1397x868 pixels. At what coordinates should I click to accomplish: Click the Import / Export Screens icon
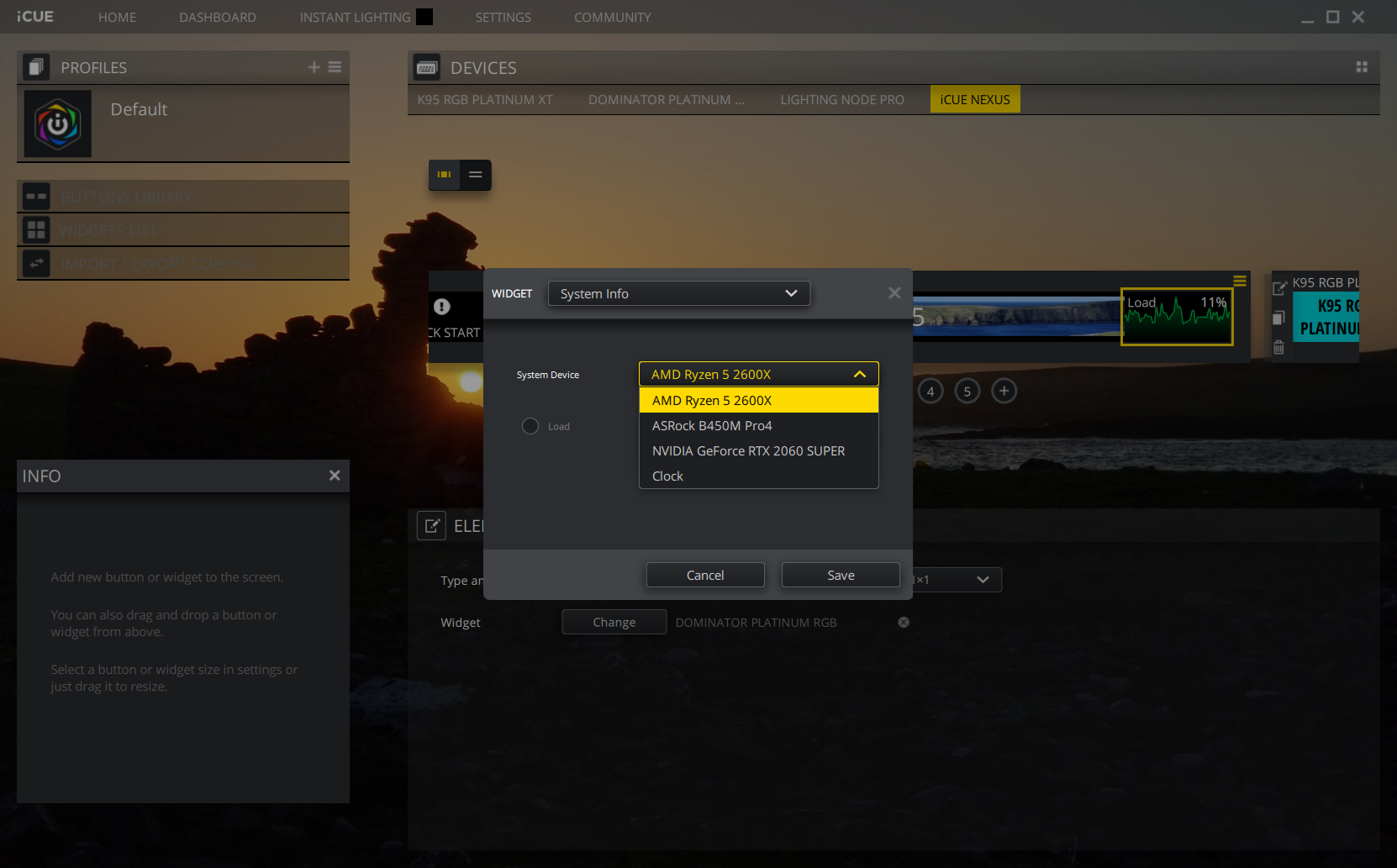tap(36, 264)
